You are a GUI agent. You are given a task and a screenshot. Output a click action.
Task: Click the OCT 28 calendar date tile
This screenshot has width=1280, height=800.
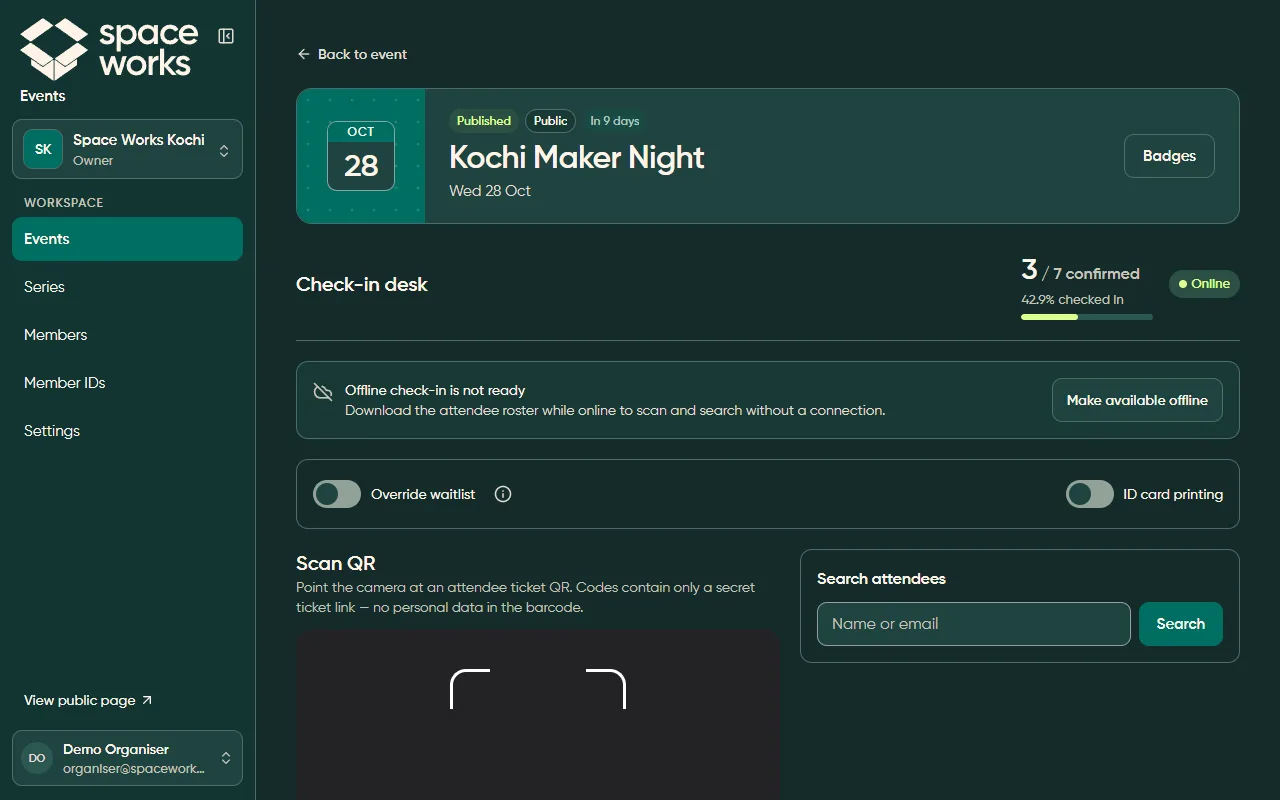click(361, 156)
